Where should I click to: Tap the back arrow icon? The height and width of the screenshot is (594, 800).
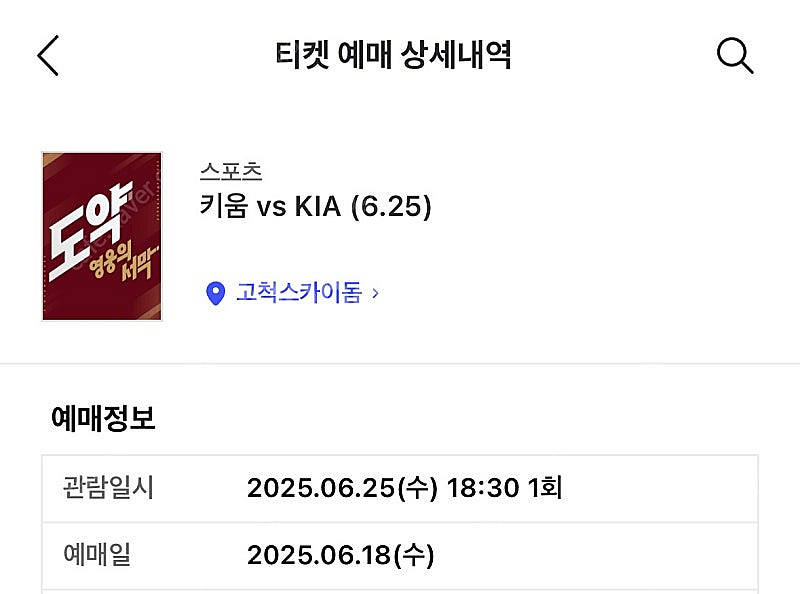pos(48,55)
